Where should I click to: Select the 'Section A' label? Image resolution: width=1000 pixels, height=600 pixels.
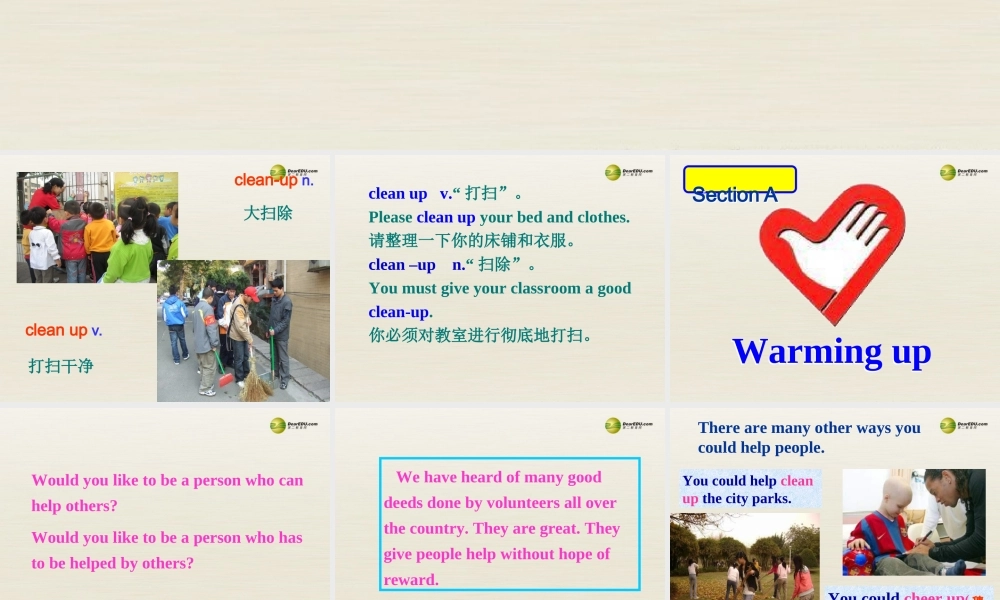[x=736, y=195]
